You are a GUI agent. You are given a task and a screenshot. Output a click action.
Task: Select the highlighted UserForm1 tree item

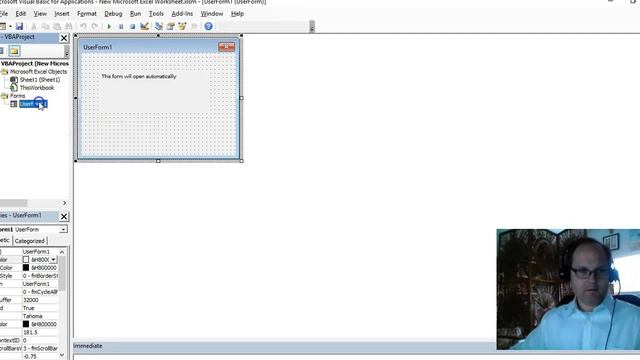click(x=33, y=104)
